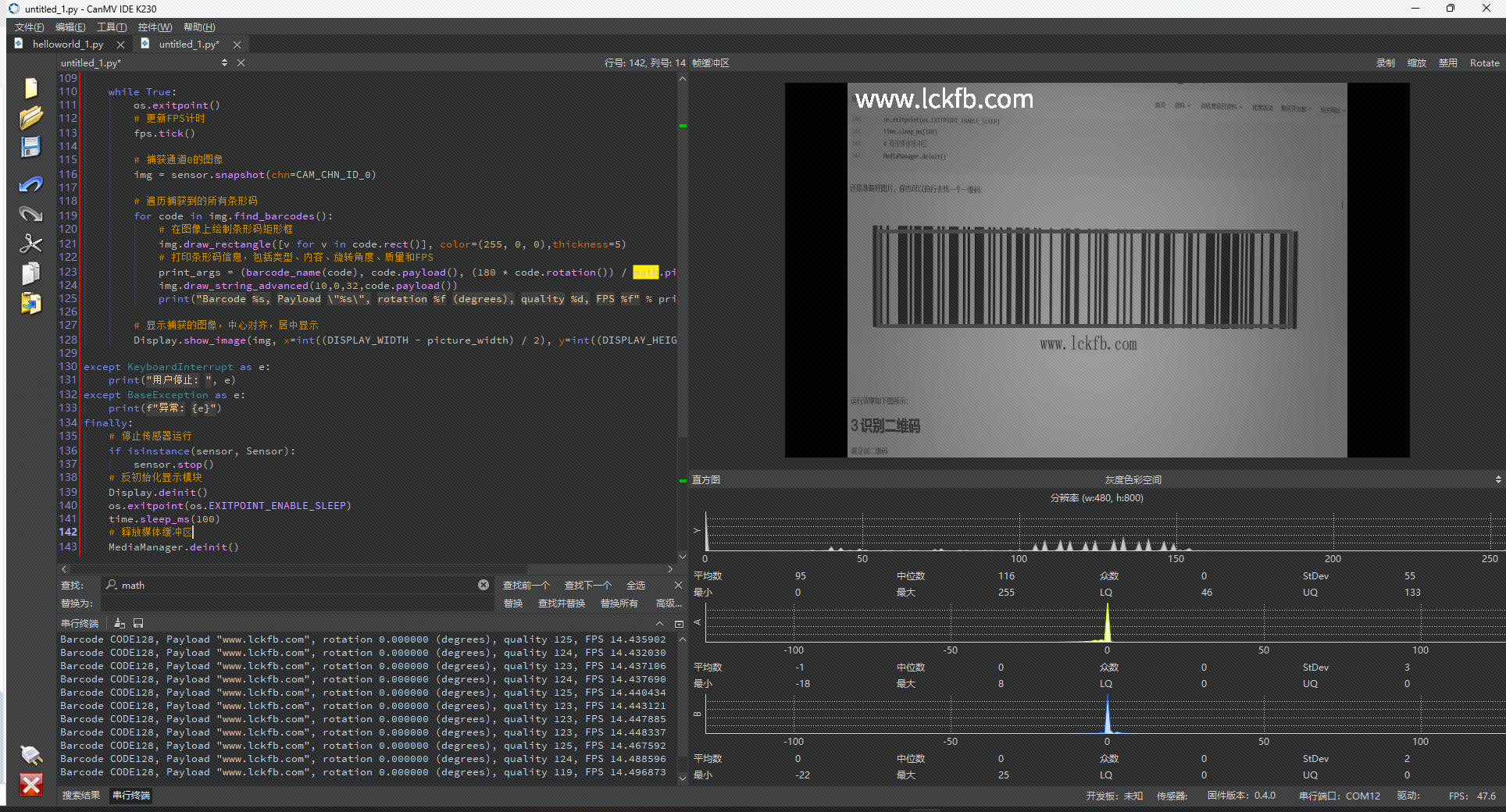
Task: Click the 串行端口: COM12 status entry
Action: click(1340, 796)
